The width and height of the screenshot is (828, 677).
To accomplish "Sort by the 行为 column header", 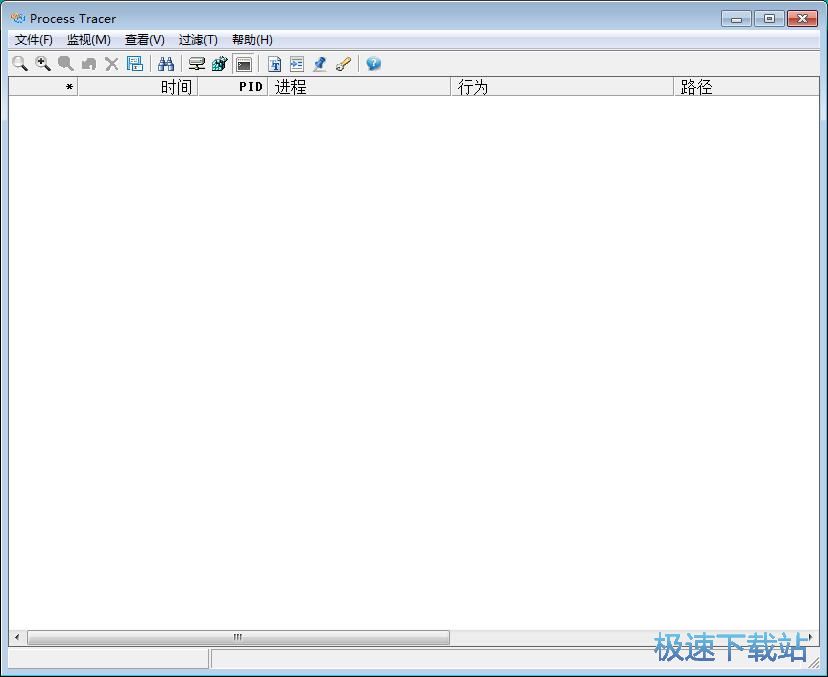I will [x=562, y=87].
